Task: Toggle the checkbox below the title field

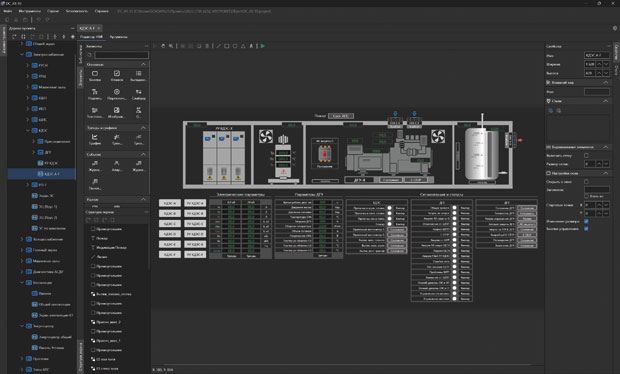Action: pos(586,196)
